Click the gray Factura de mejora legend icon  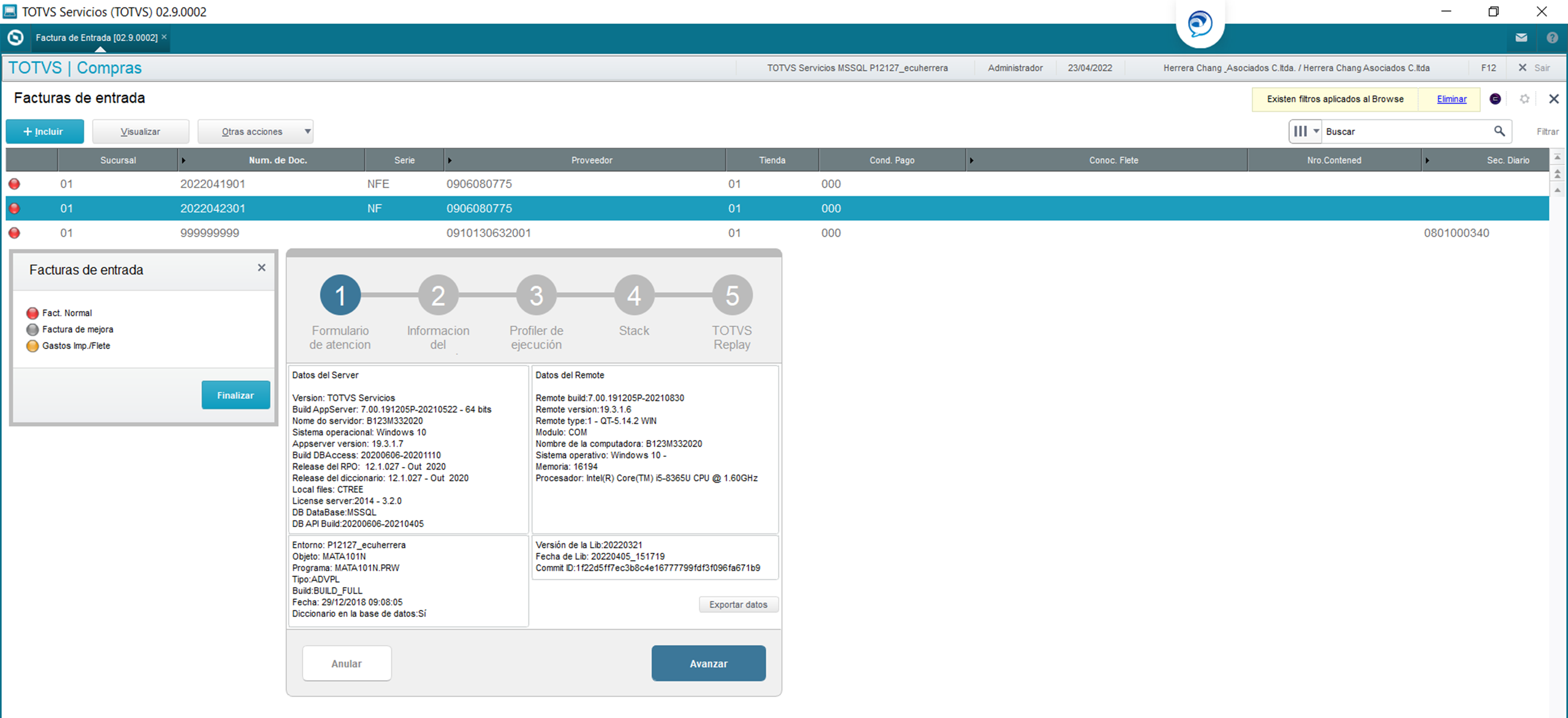click(32, 329)
